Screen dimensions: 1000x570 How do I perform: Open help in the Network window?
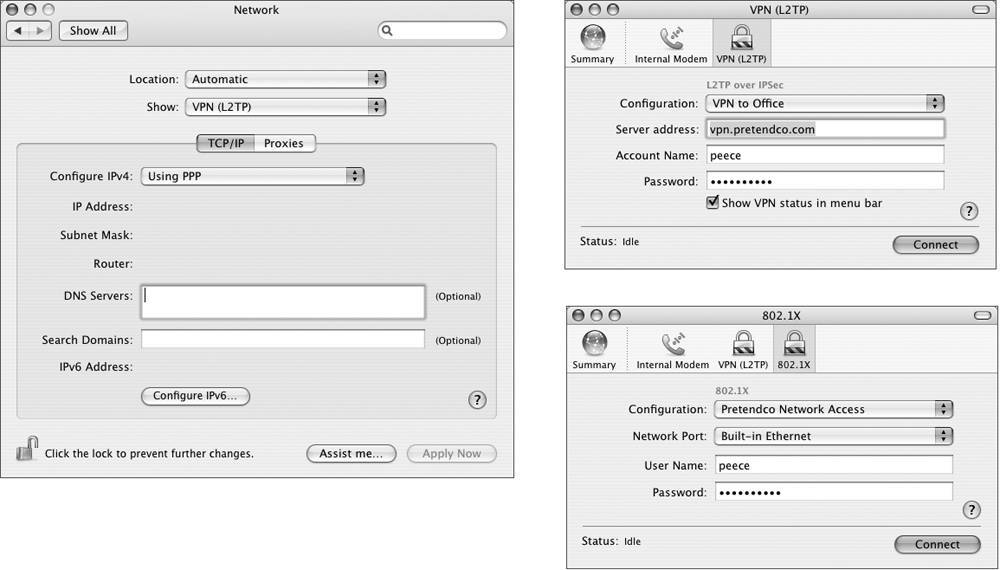click(477, 400)
